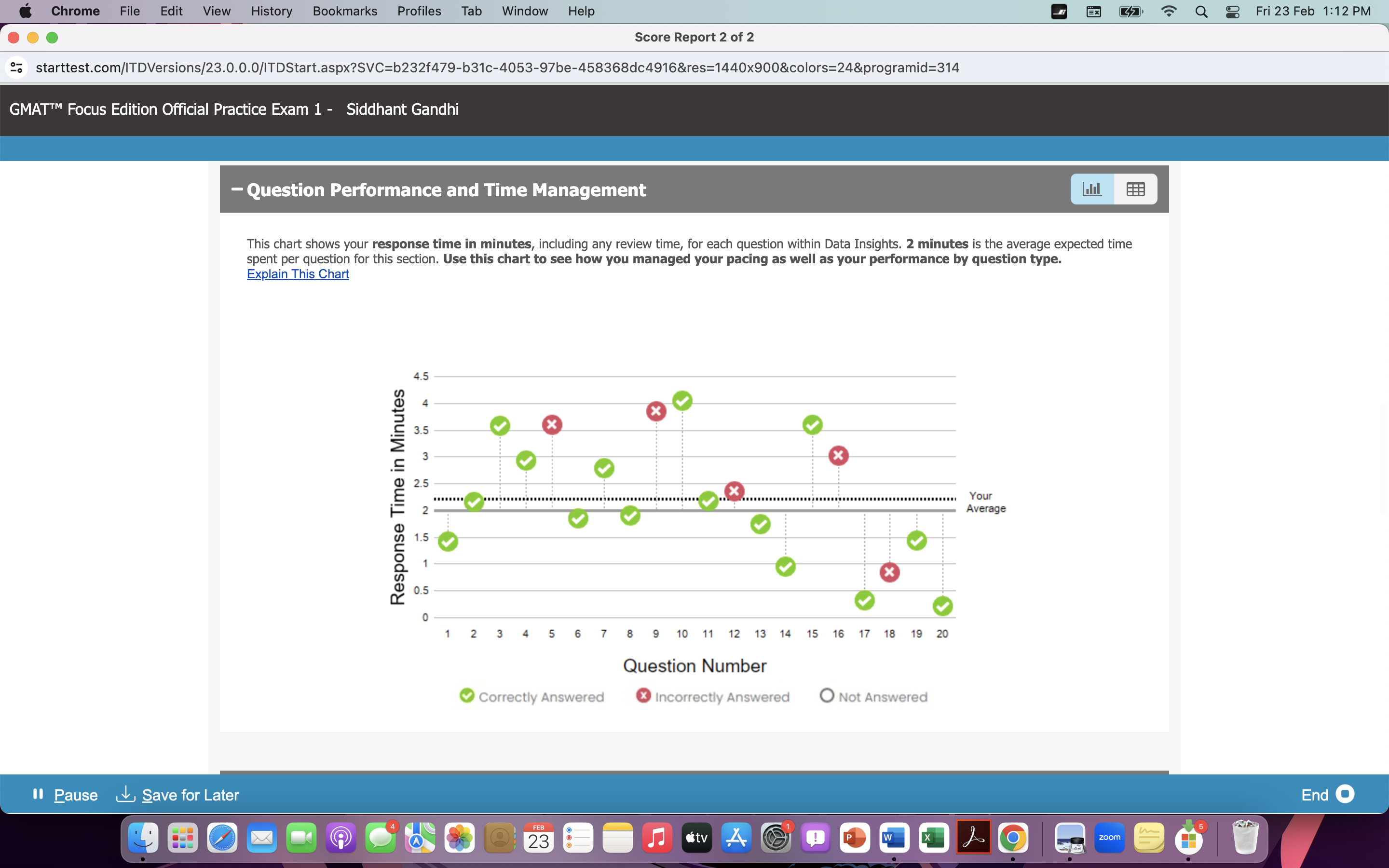
Task: Click question 18 incorrect answer marker
Action: (890, 572)
